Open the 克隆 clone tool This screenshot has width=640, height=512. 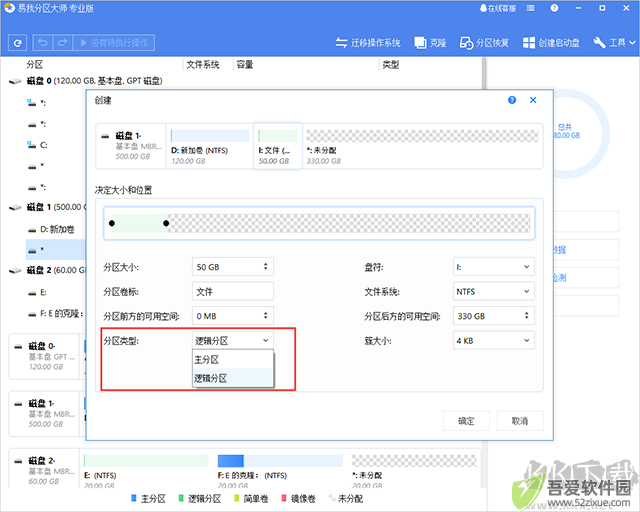[x=430, y=43]
